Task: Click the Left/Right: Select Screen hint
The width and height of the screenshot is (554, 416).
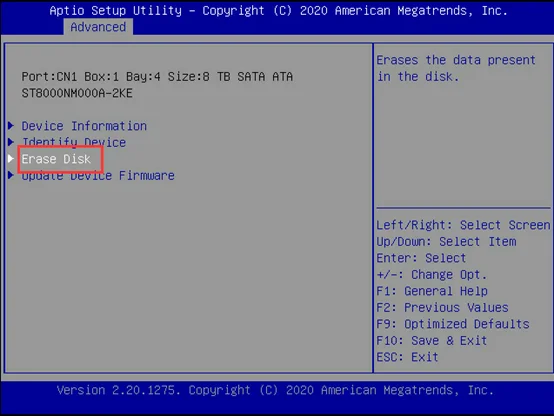Action: pyautogui.click(x=463, y=225)
